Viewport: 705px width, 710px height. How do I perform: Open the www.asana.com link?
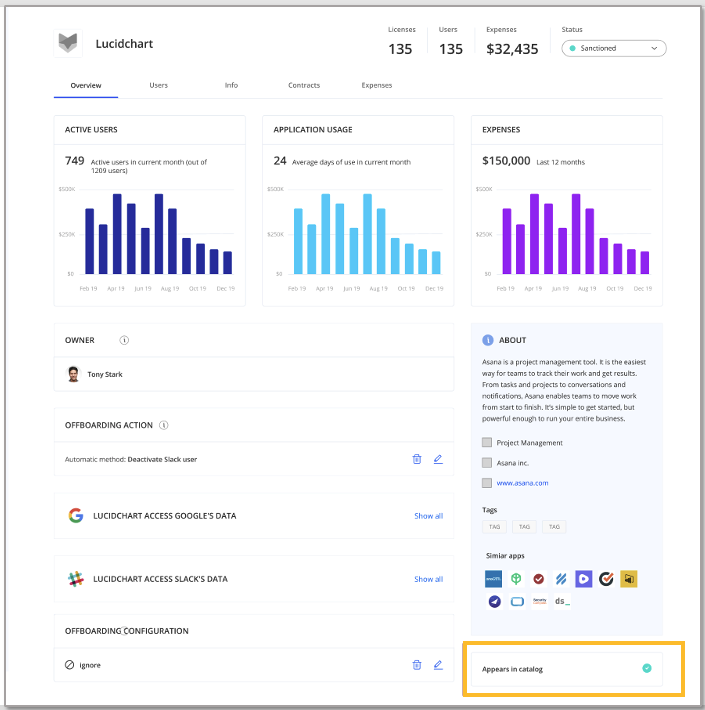click(x=522, y=483)
